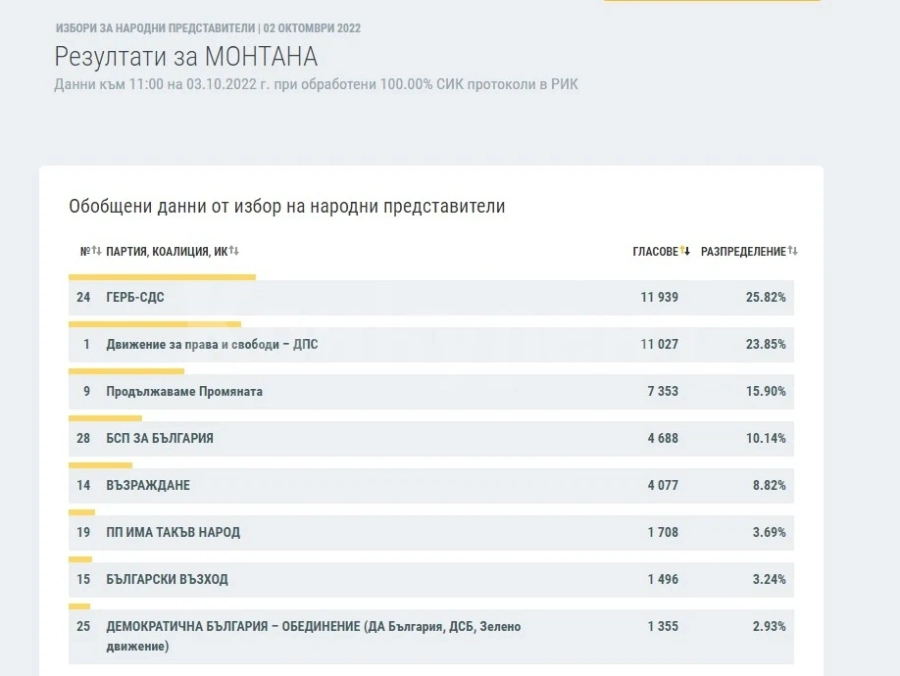
Task: Click percentage 23.85%
Action: coord(766,344)
